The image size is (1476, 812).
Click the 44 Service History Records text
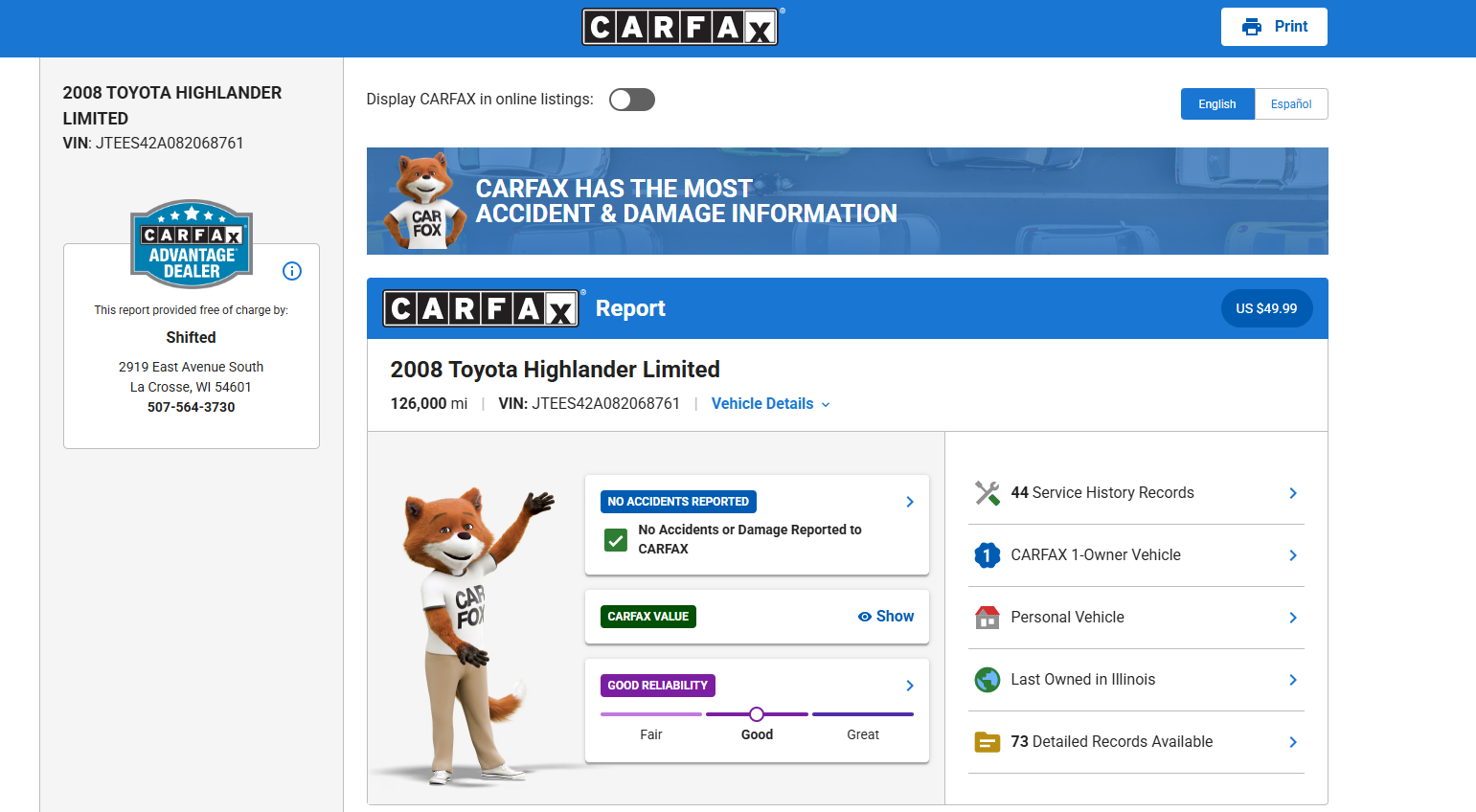pyautogui.click(x=1102, y=493)
